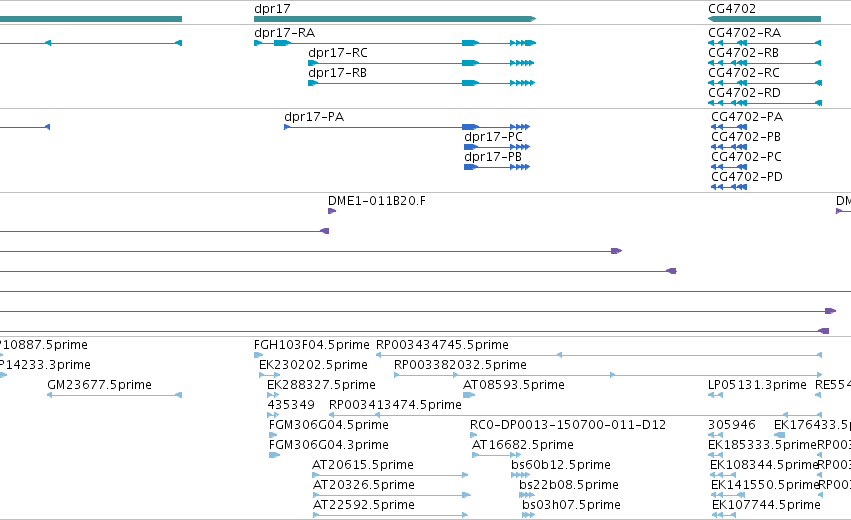Select transcript dpr17-RC label
The height and width of the screenshot is (520, 851).
click(338, 53)
